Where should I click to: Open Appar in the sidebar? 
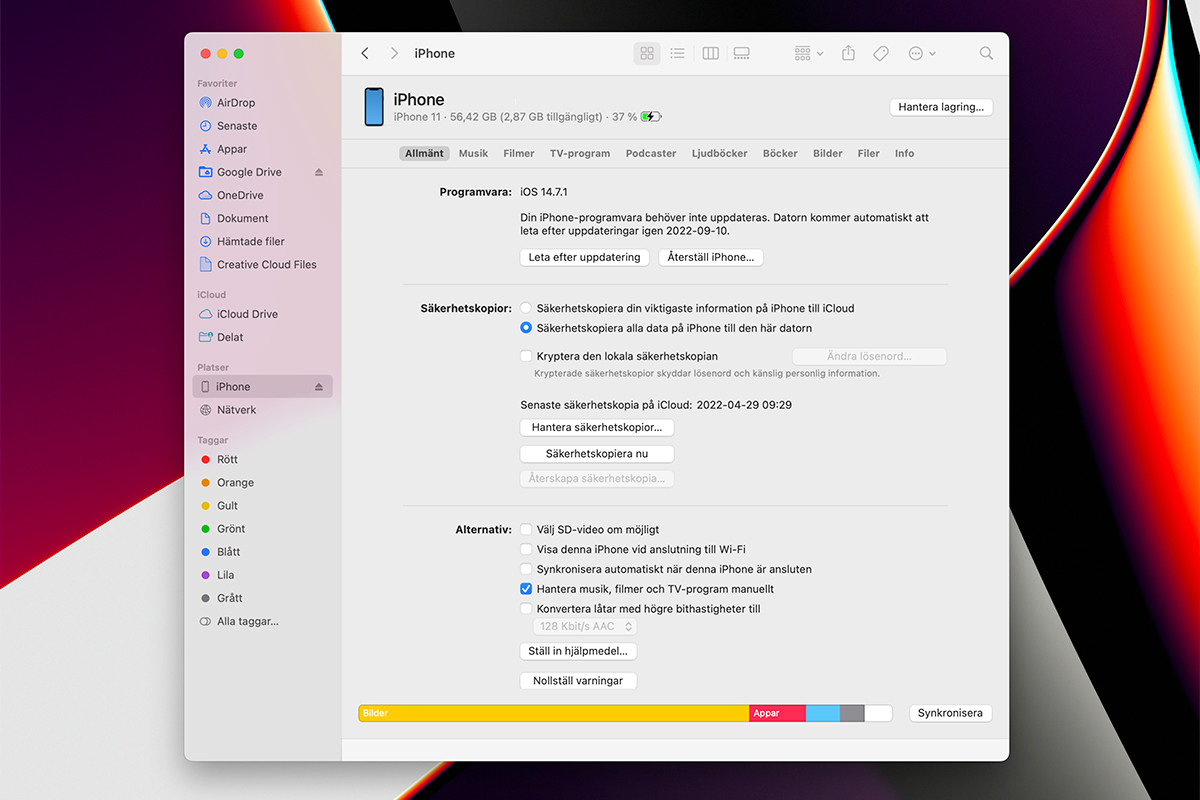point(232,149)
